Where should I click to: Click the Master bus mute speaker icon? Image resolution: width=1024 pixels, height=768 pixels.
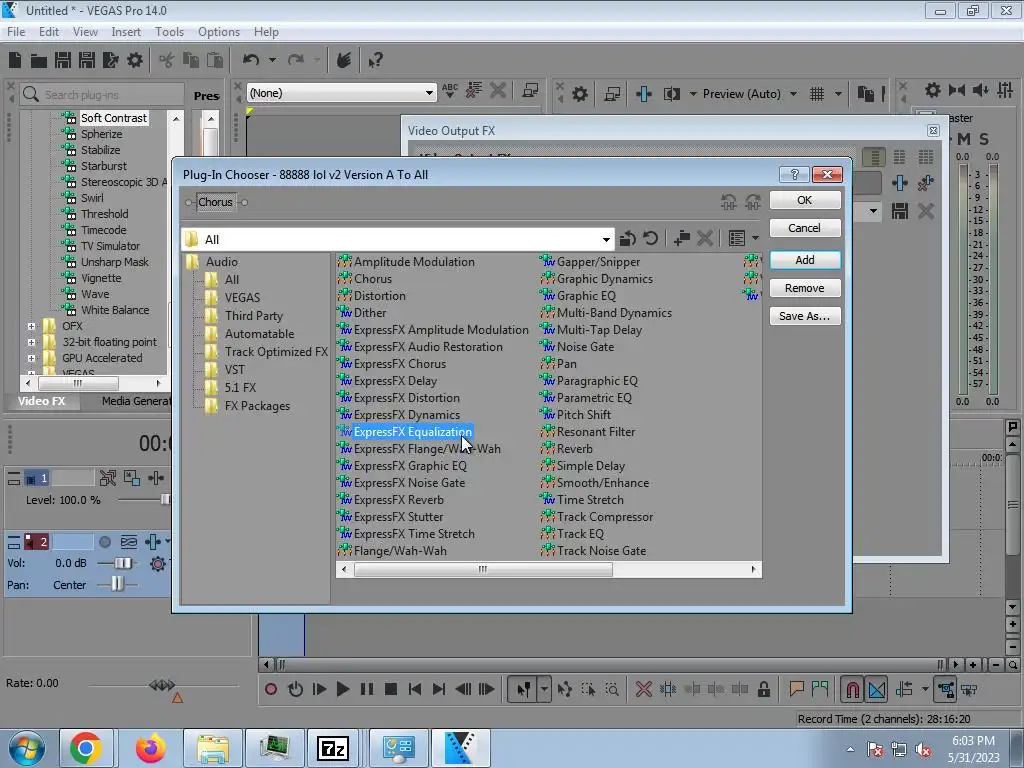[x=980, y=90]
